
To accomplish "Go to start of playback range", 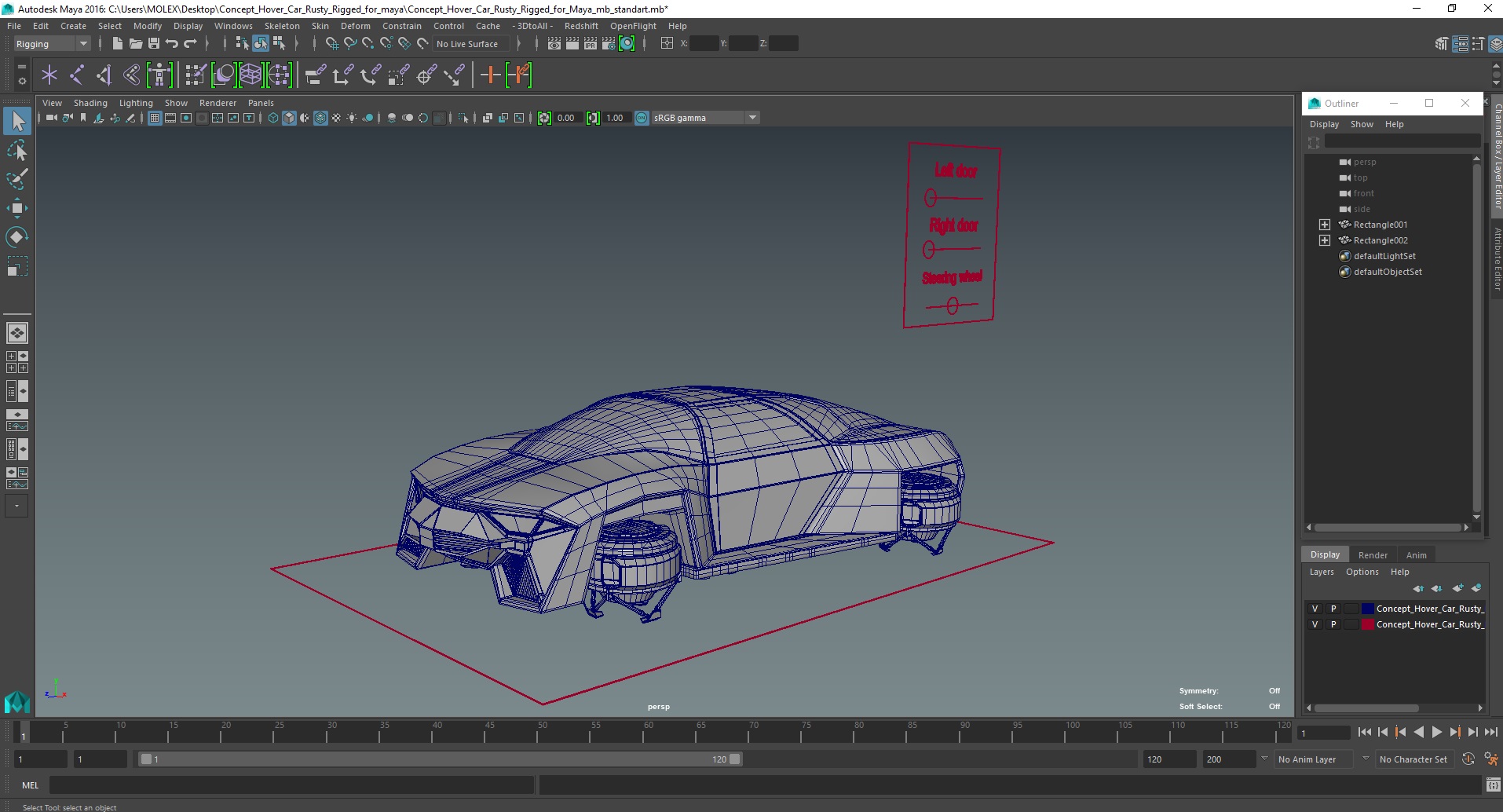I will [1364, 732].
